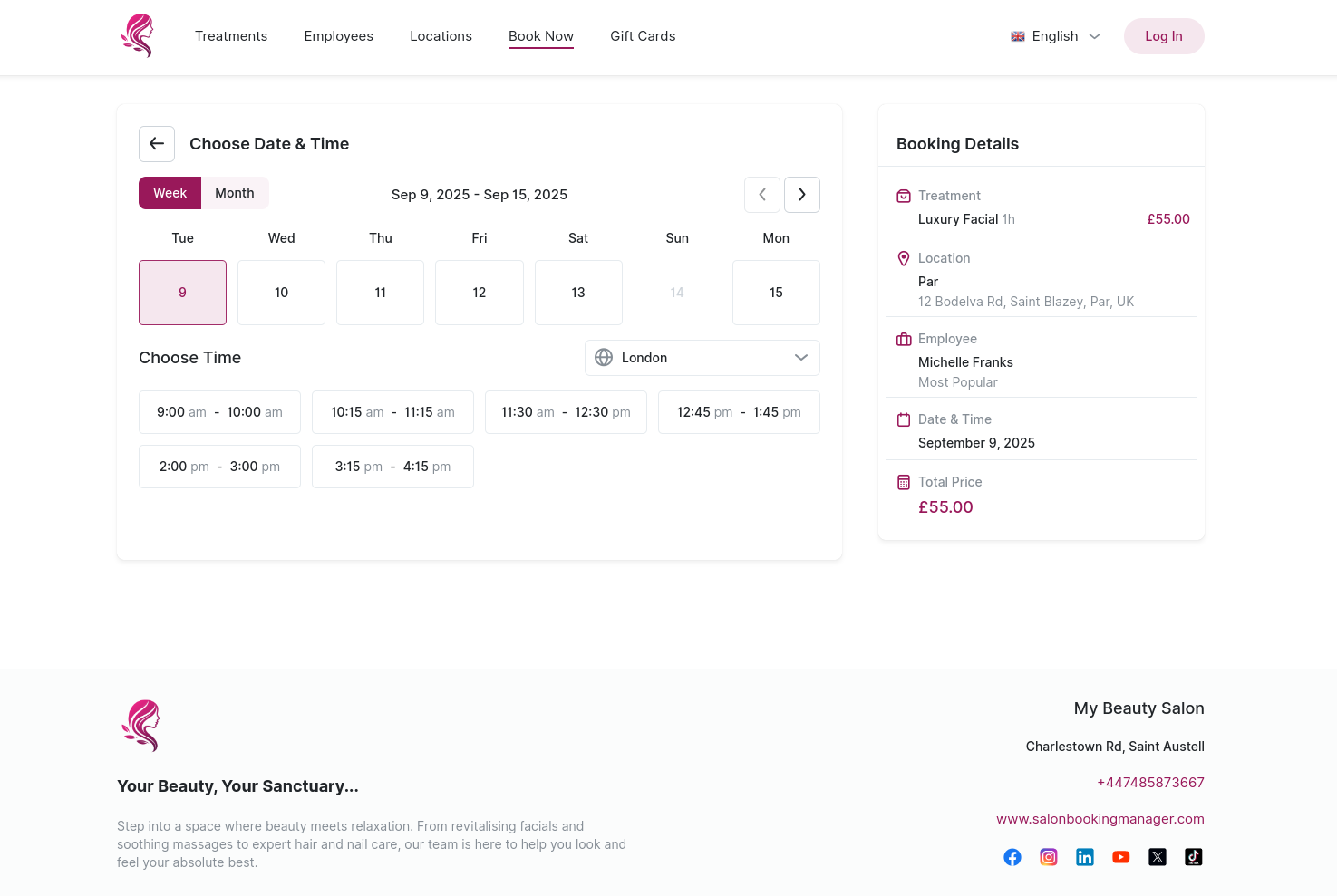Click the Location pin icon
1337x896 pixels.
(904, 258)
